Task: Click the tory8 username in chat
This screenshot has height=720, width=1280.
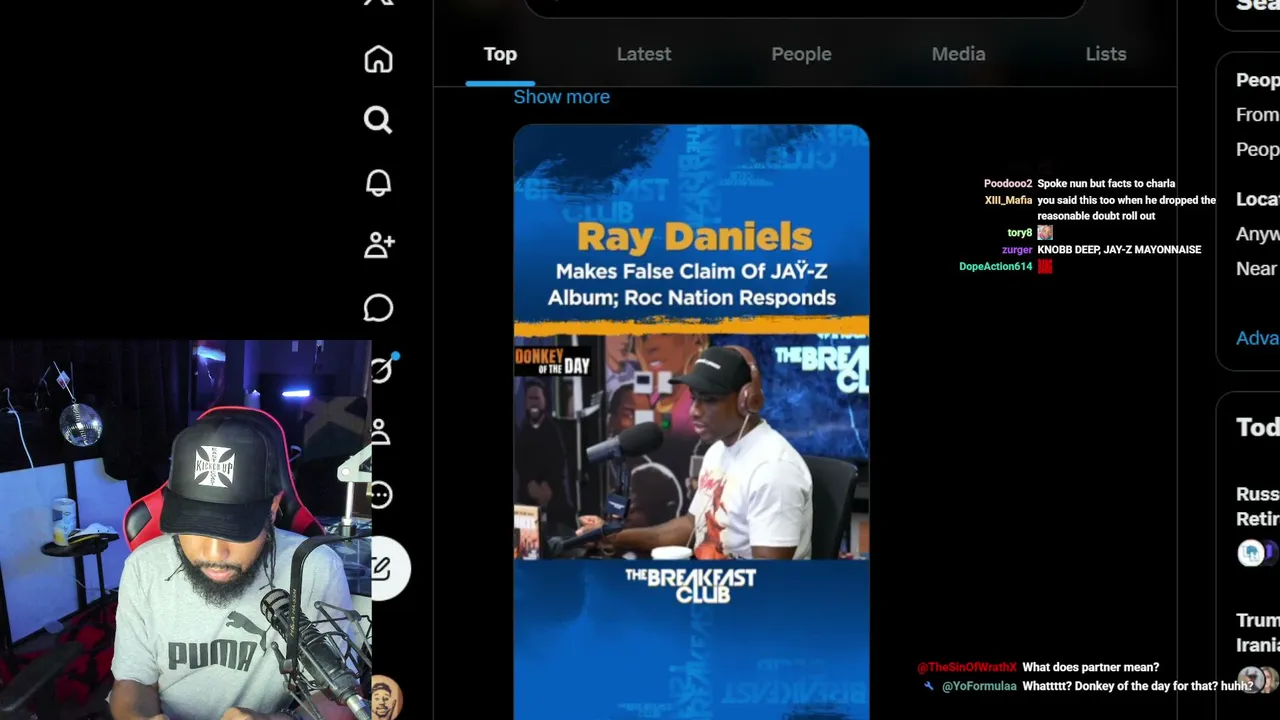Action: [1020, 233]
